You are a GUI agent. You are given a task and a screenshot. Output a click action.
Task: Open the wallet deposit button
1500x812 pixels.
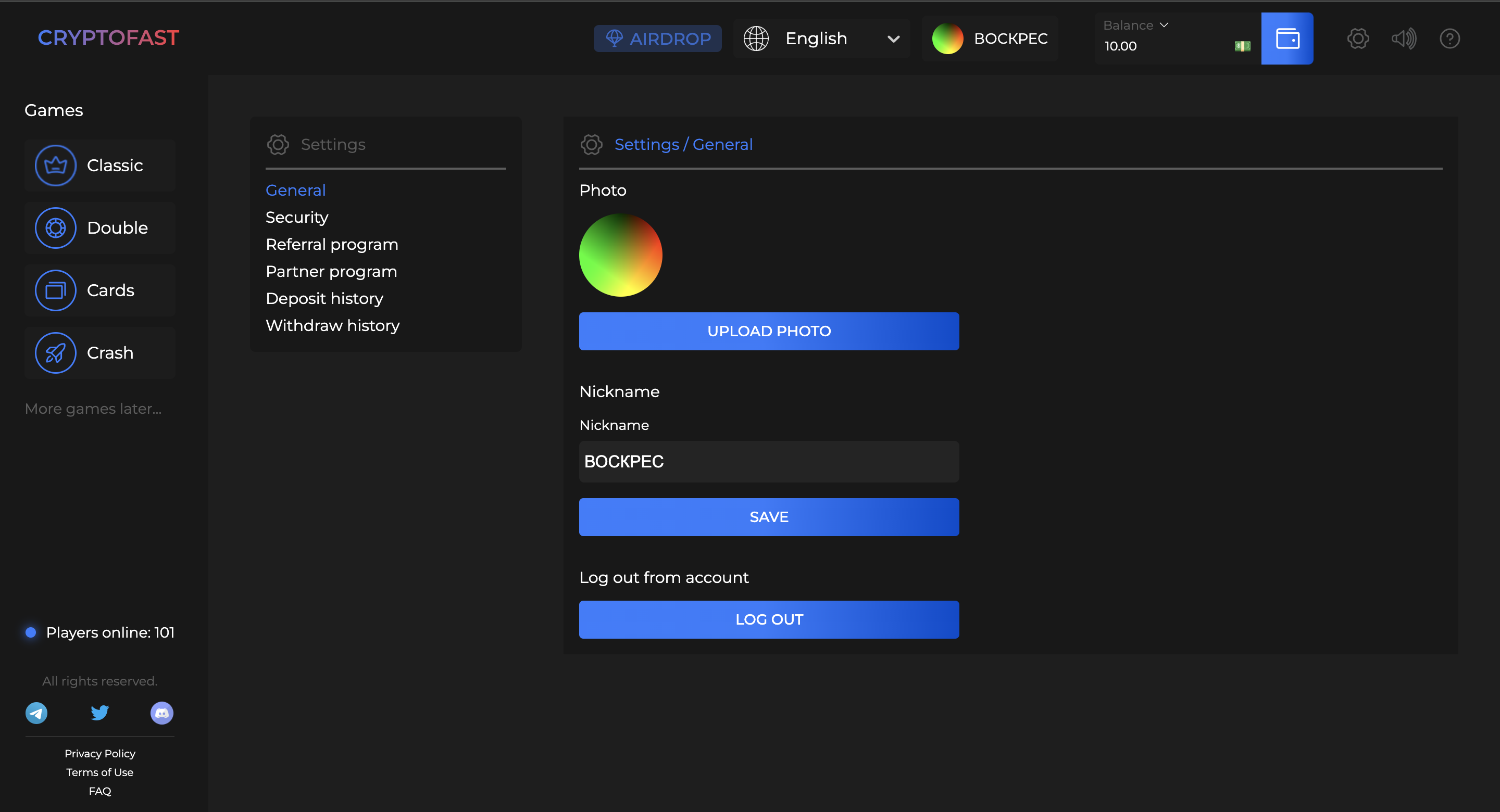click(x=1287, y=39)
